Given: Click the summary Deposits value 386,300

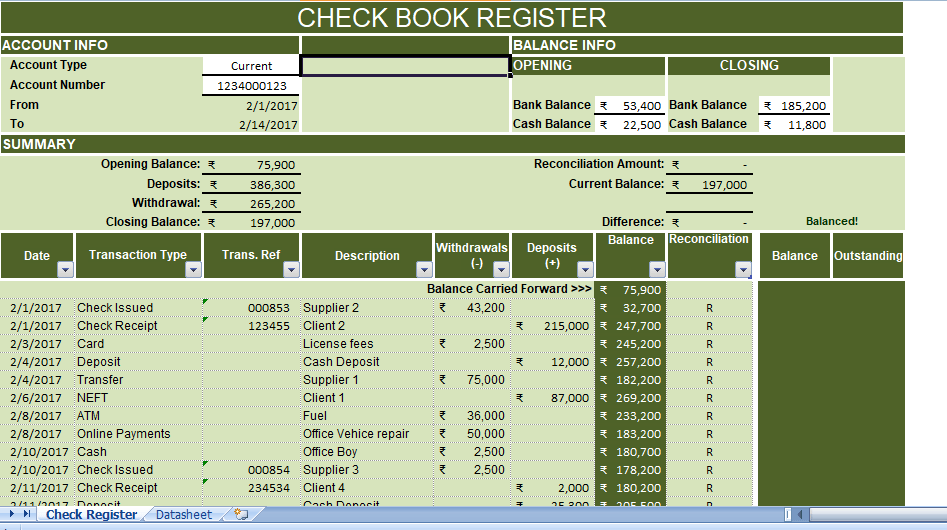Looking at the screenshot, I should tap(251, 185).
